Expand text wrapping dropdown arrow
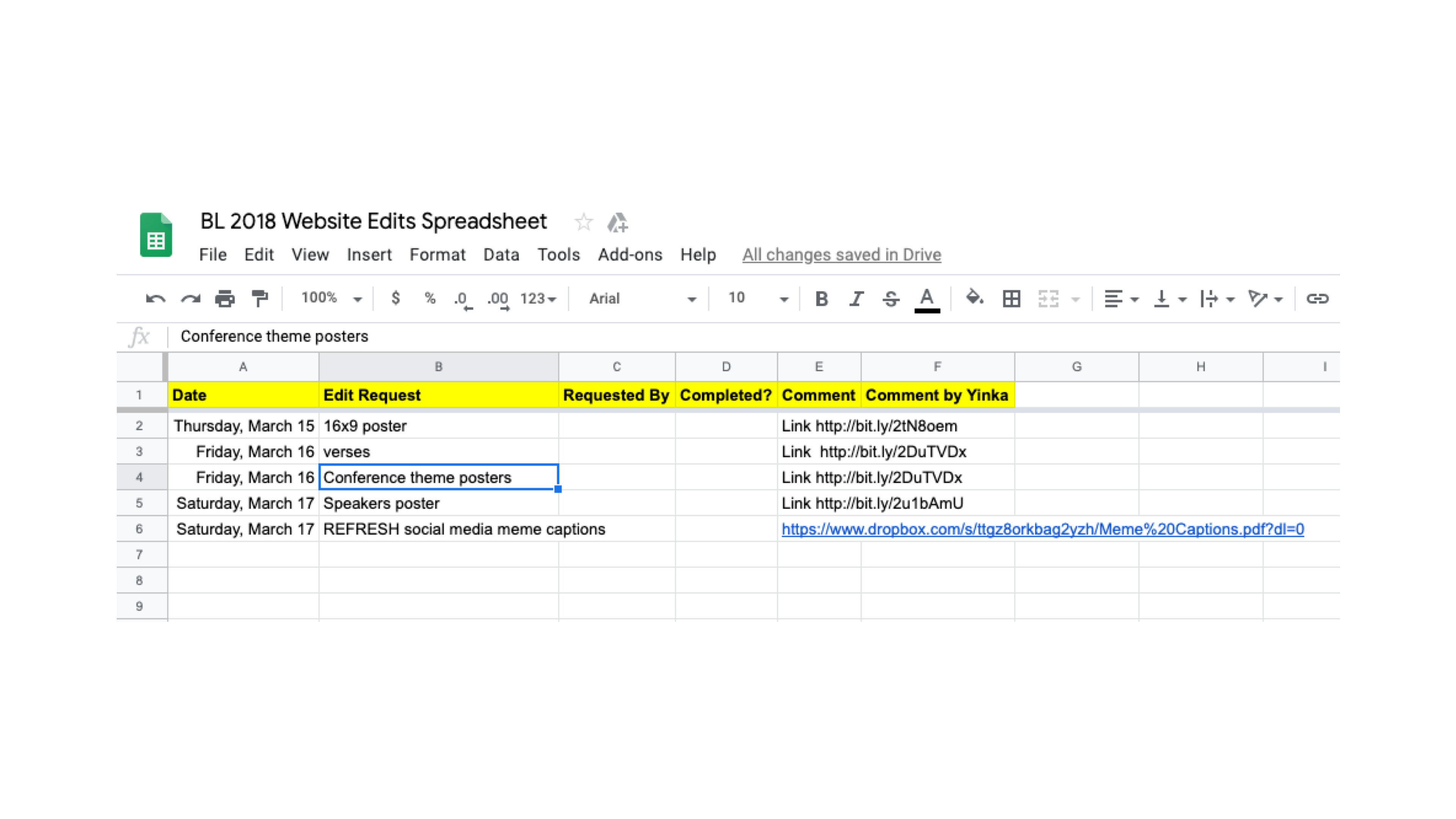This screenshot has height=819, width=1456. coord(1230,299)
